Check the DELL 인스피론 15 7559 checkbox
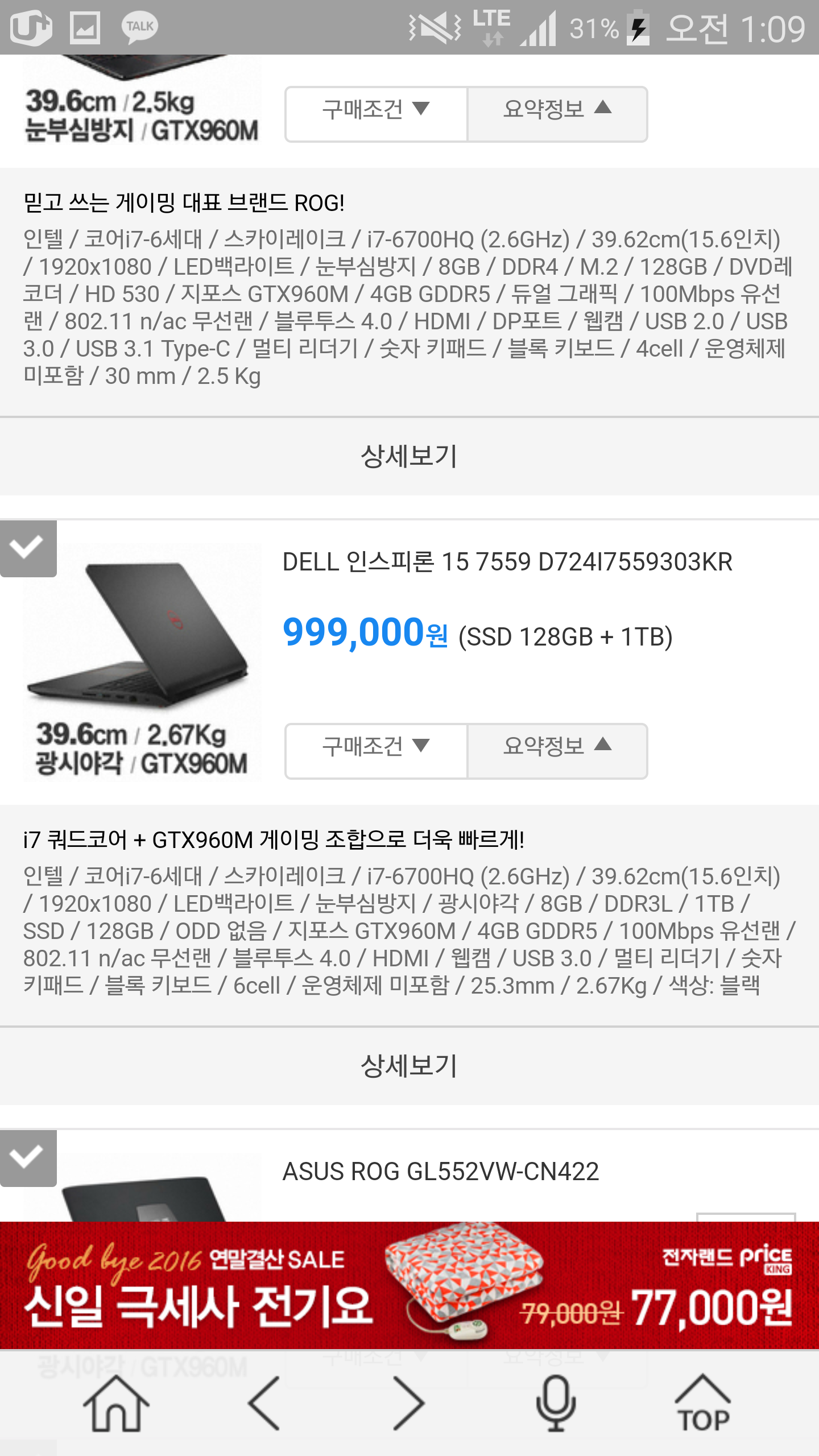Viewport: 819px width, 1456px height. (x=28, y=548)
